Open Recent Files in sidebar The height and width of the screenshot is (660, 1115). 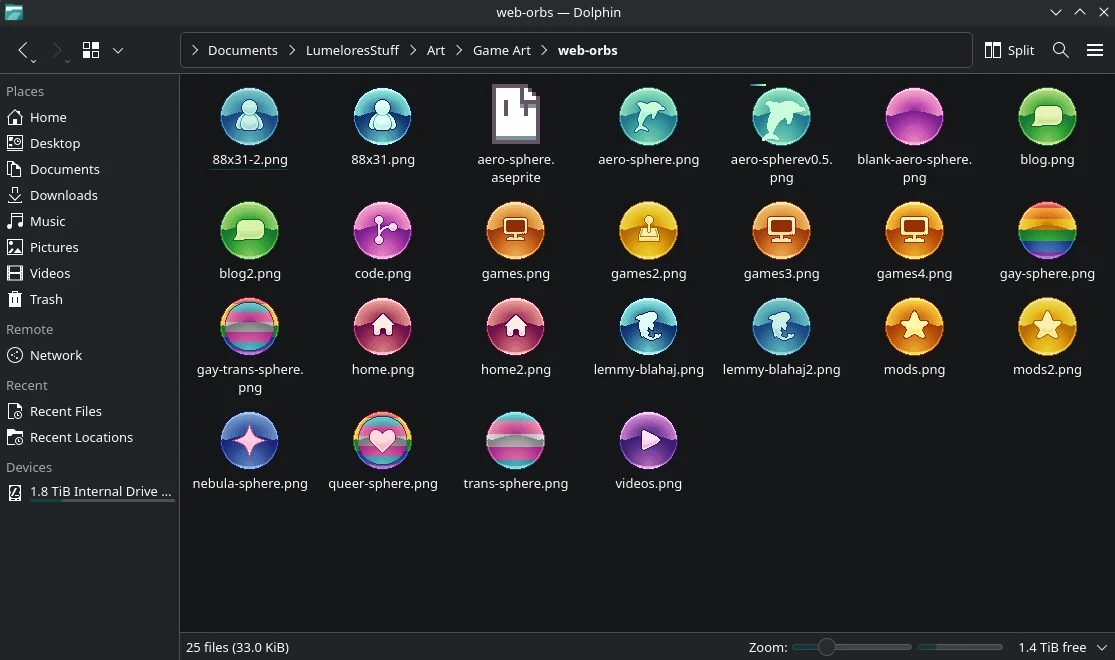[89, 411]
